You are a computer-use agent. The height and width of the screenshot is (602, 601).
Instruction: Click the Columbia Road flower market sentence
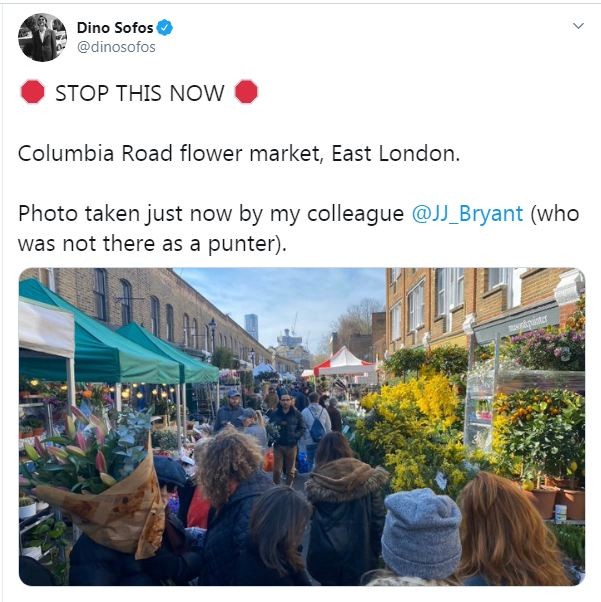(238, 154)
